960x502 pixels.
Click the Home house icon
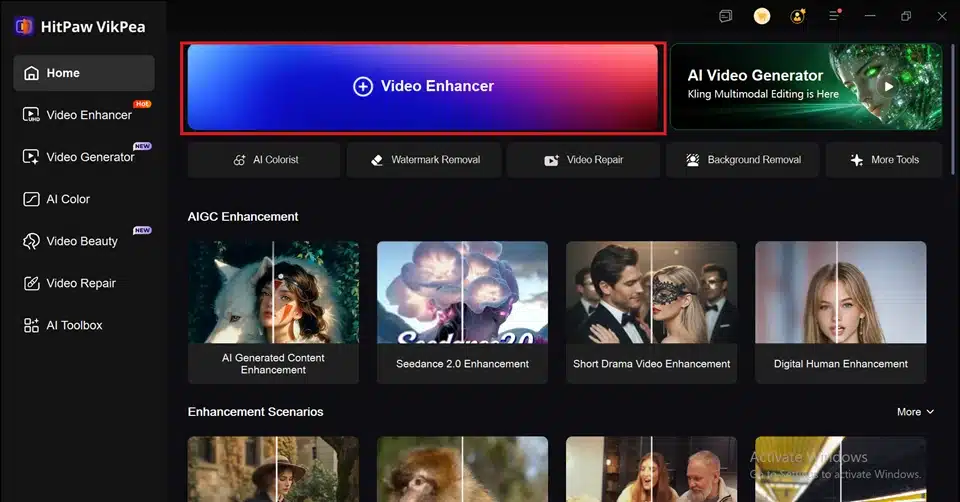(x=31, y=73)
